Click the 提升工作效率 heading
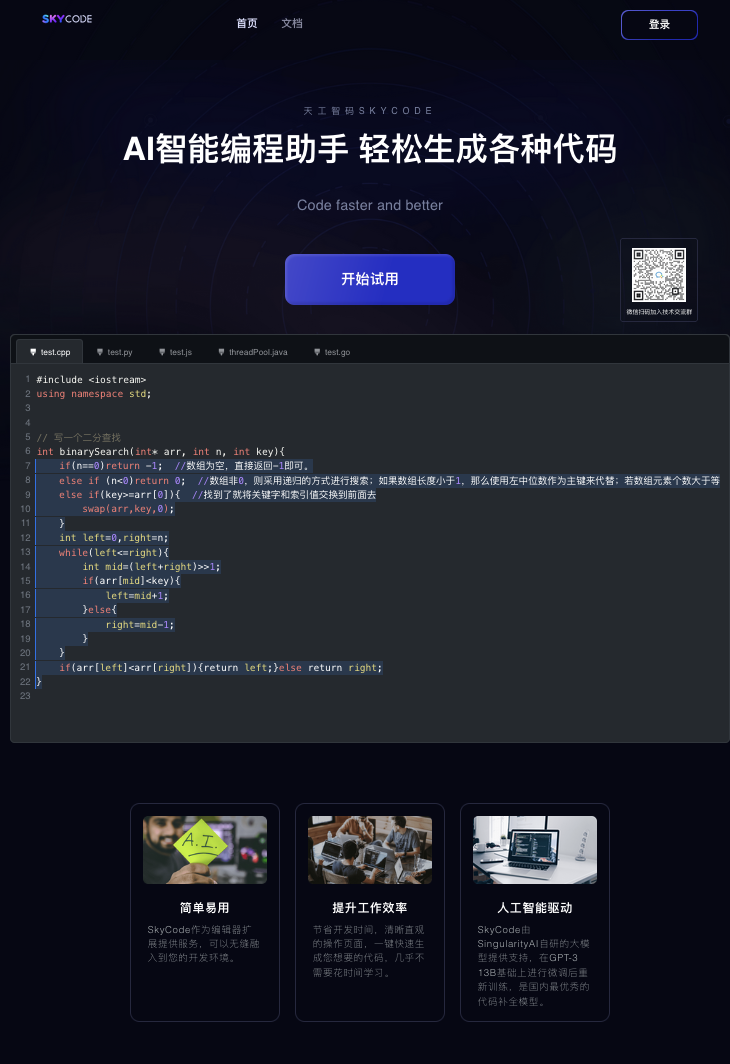The height and width of the screenshot is (1064, 730). (370, 907)
